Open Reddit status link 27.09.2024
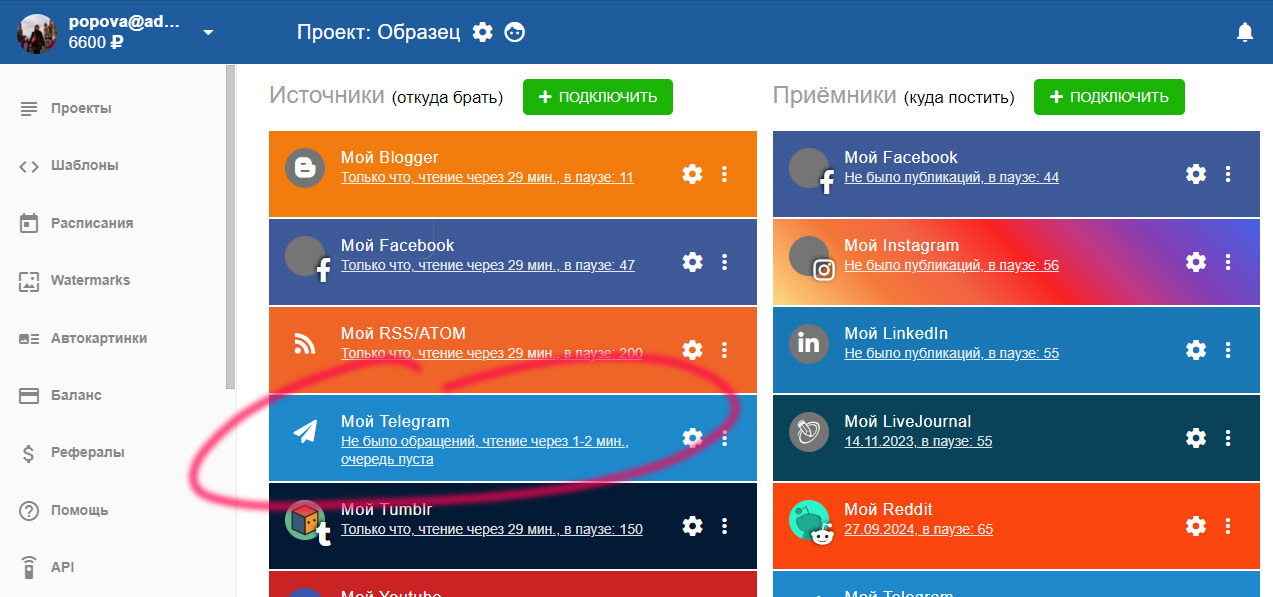Viewport: 1273px width, 597px height. point(919,530)
